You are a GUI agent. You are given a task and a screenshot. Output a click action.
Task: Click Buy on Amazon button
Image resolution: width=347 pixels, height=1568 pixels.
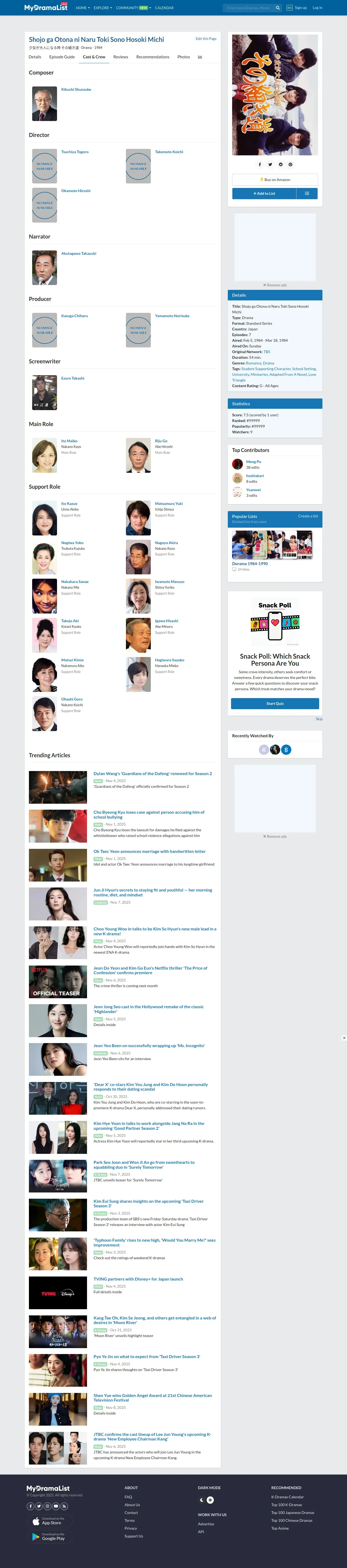(x=275, y=180)
